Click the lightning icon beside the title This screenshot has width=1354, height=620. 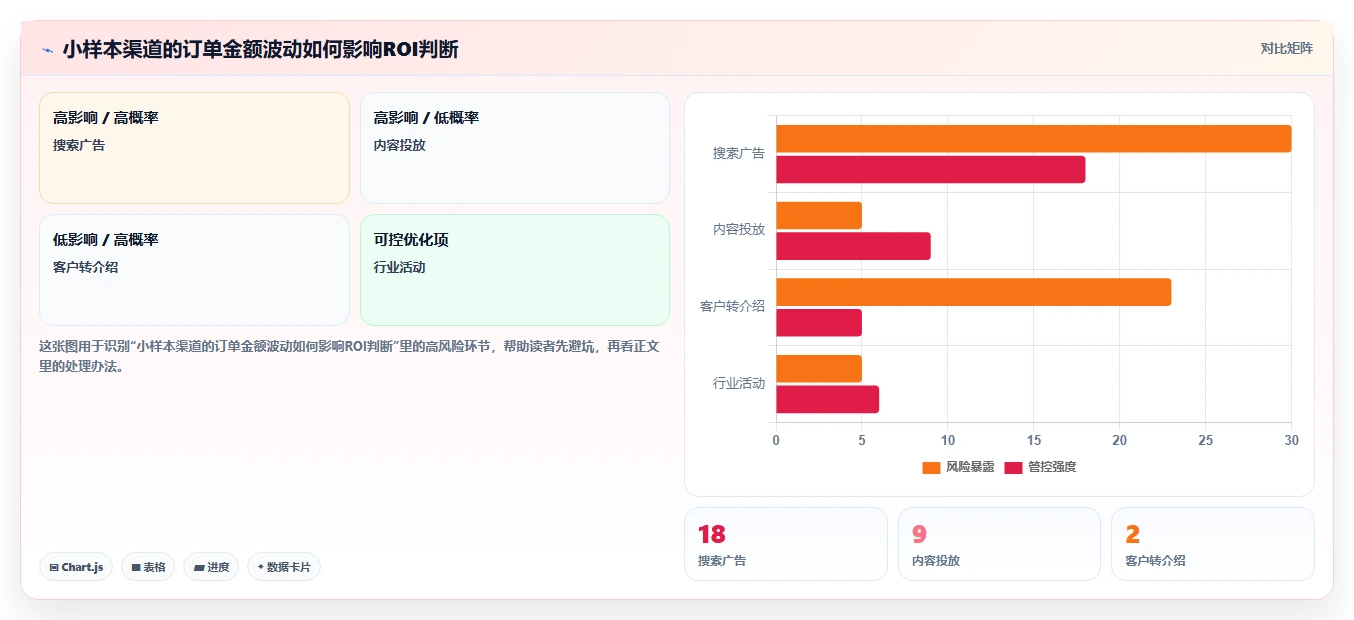click(x=47, y=50)
